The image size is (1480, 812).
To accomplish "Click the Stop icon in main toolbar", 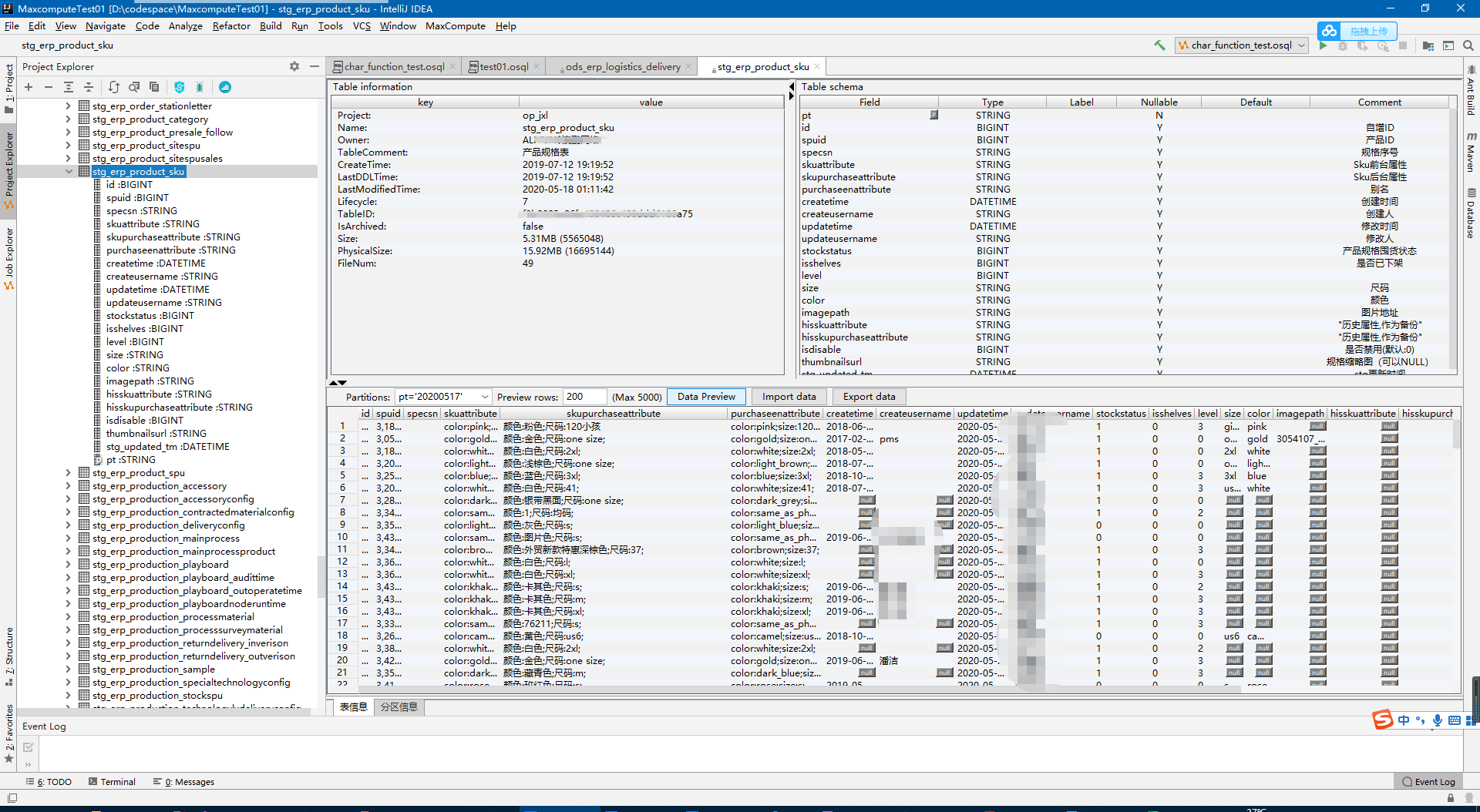I will (1402, 45).
